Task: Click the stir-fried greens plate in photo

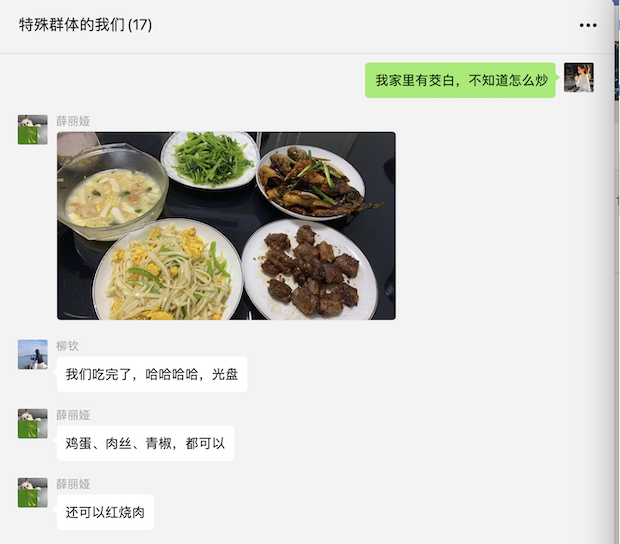Action: [x=210, y=160]
